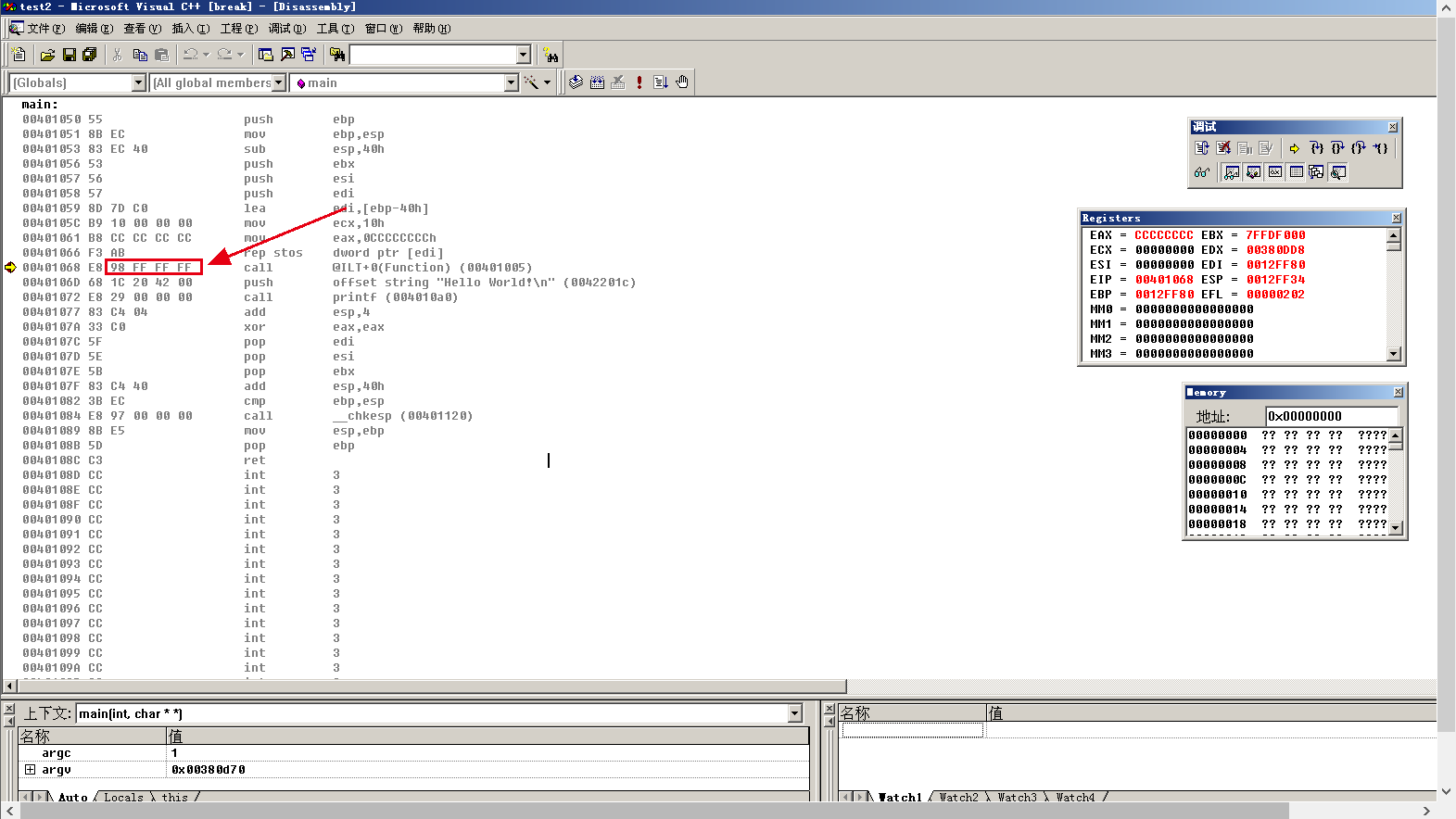Viewport: 1456px width, 819px height.
Task: Click the Undo arrow icon
Action: (190, 55)
